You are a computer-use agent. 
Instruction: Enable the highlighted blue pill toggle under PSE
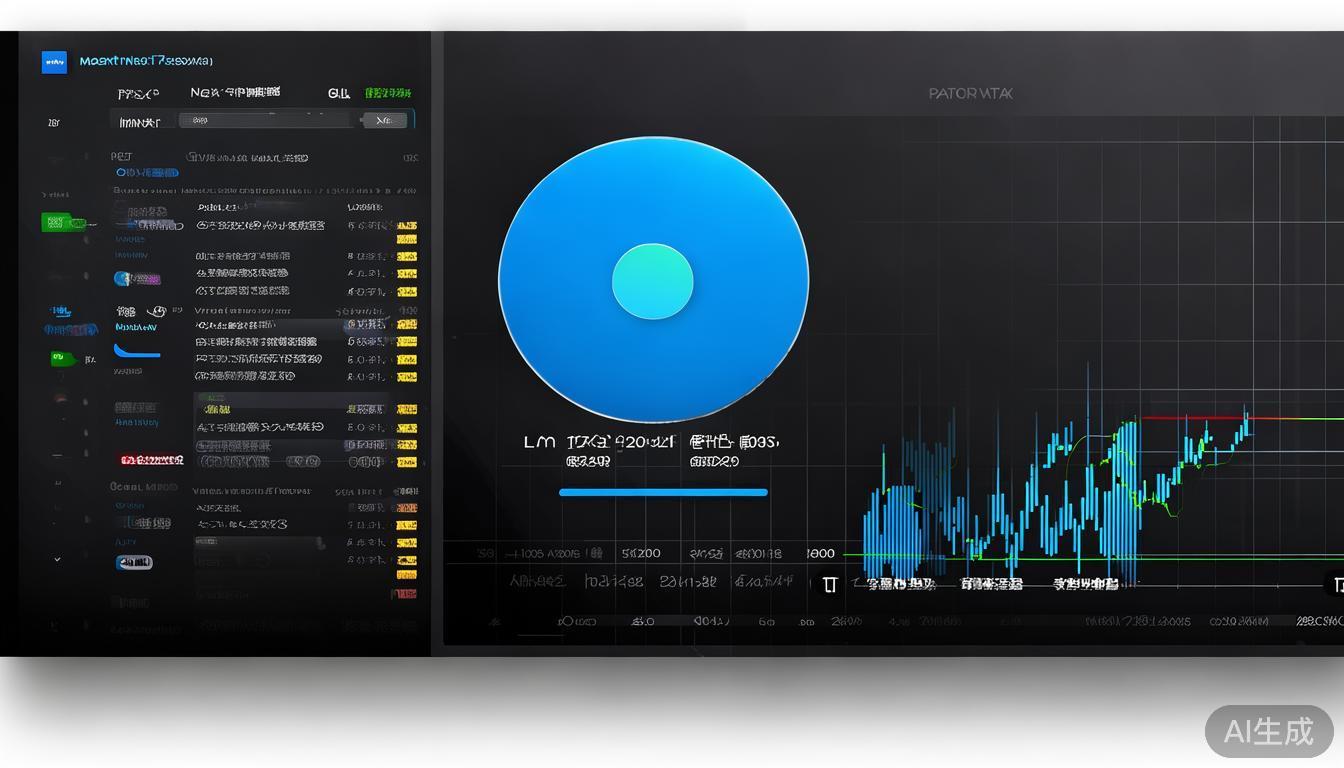click(146, 172)
